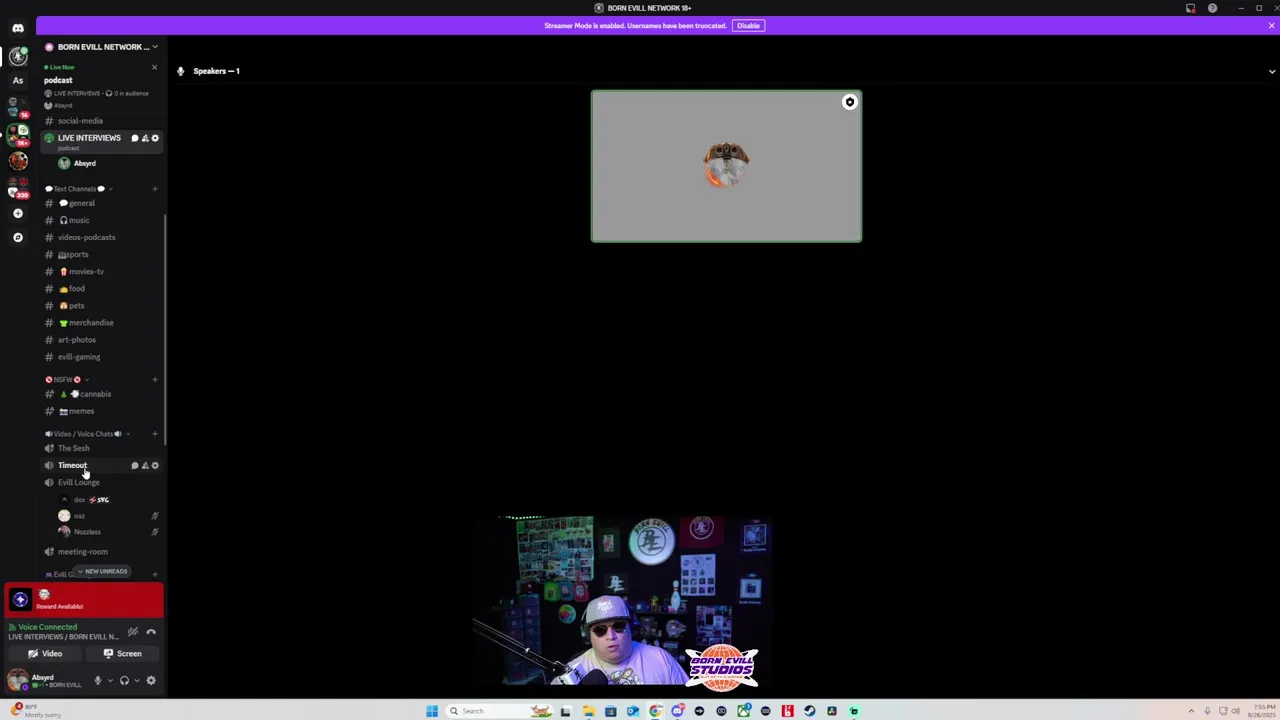Open microphone input options arrow

[x=110, y=680]
